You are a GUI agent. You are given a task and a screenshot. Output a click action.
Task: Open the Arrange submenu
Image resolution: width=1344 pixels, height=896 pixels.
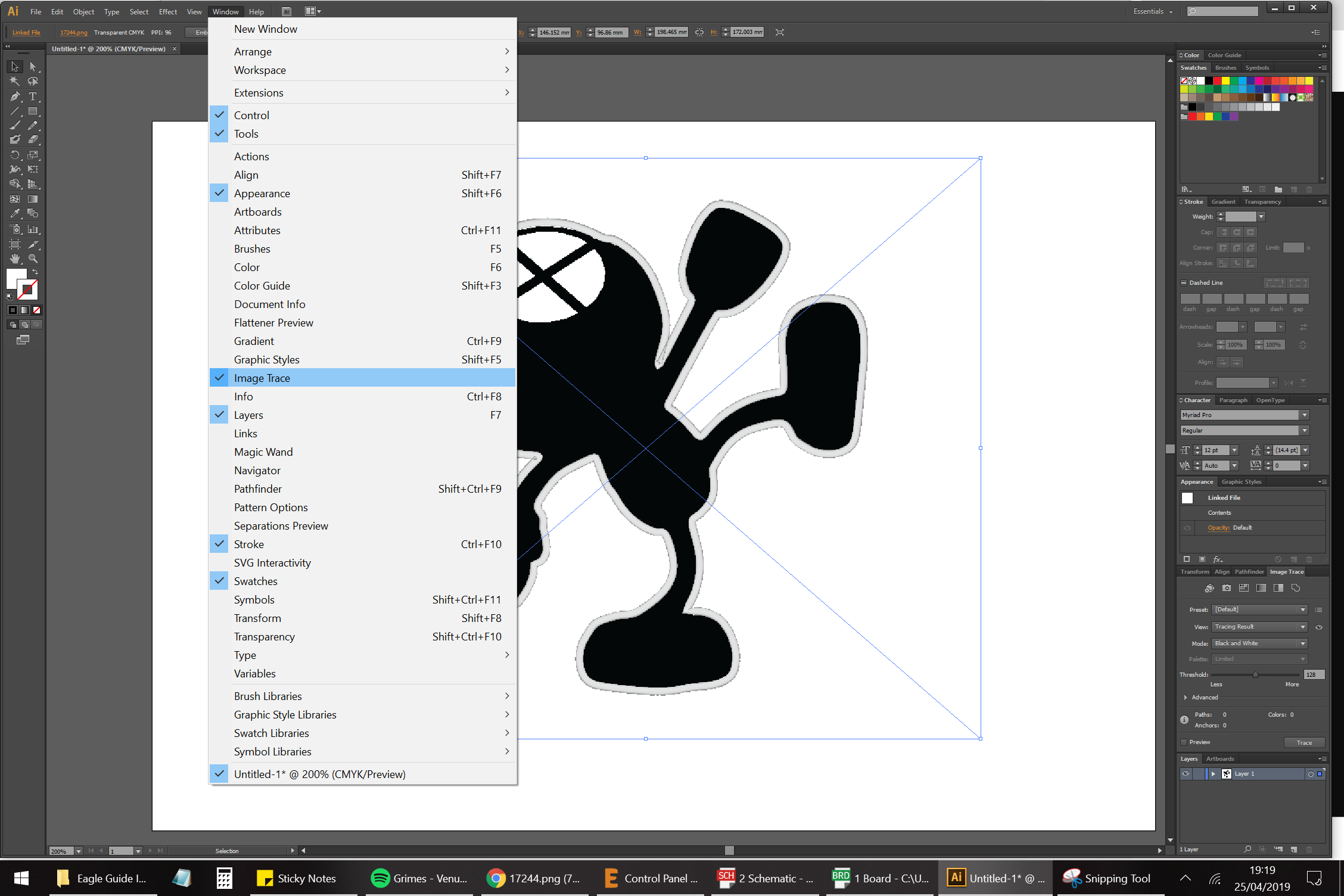(362, 52)
